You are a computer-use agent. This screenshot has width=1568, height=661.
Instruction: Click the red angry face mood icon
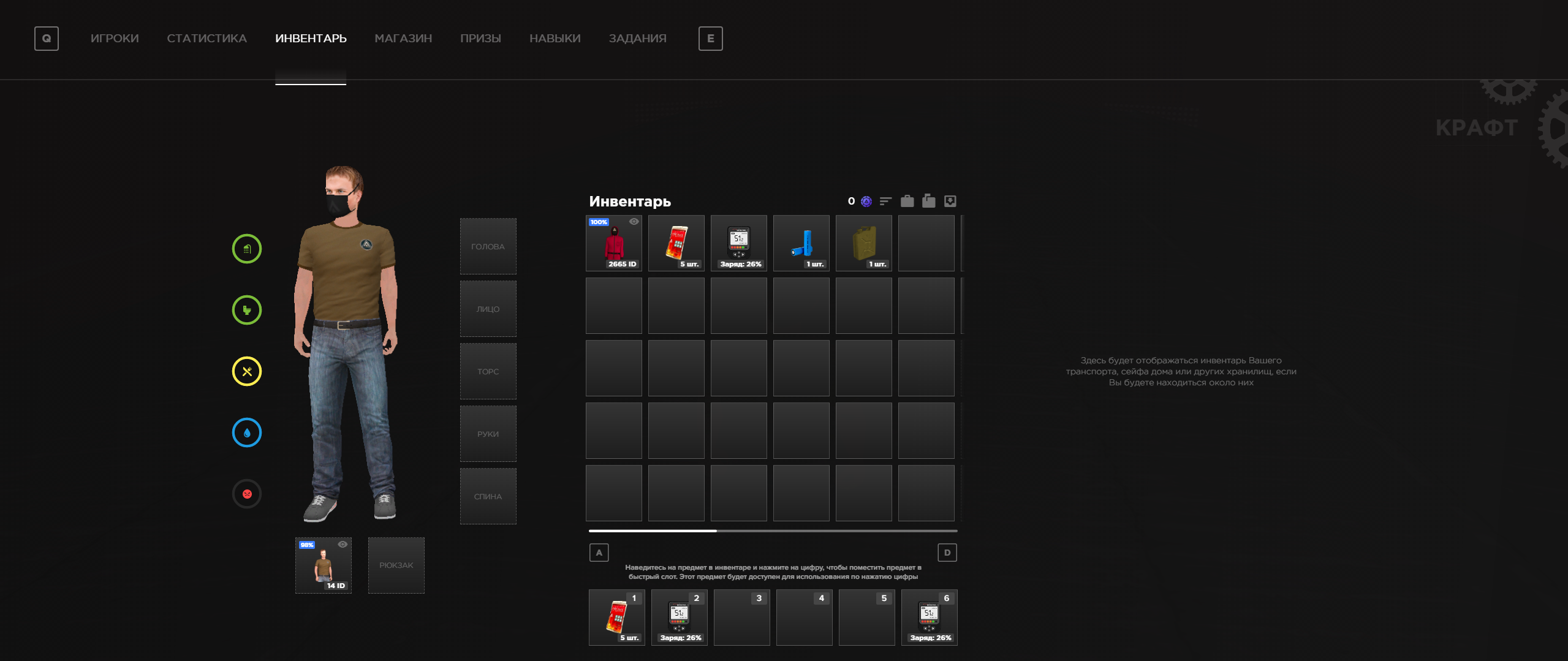click(x=247, y=494)
